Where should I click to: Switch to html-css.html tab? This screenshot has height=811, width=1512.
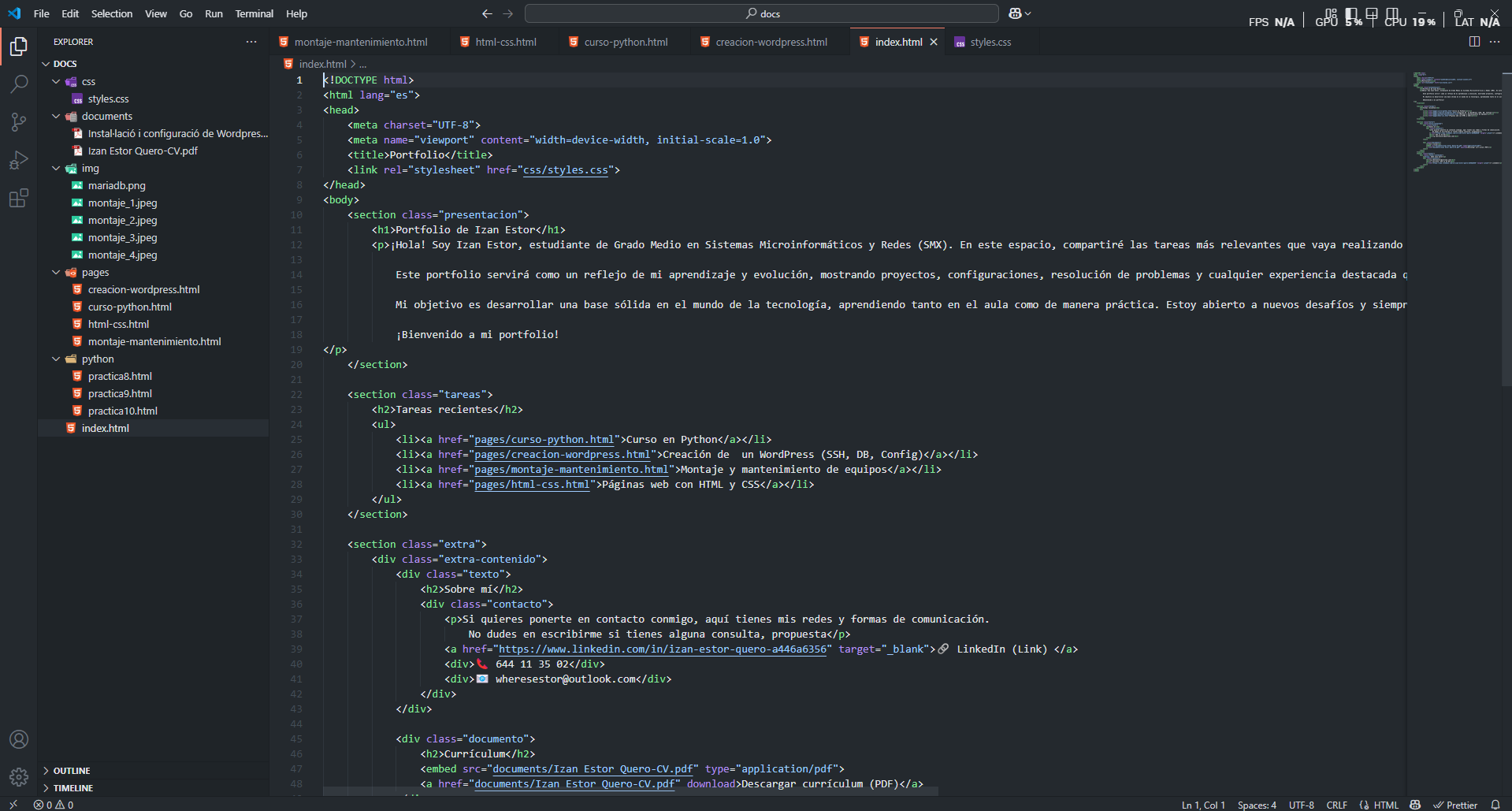(506, 42)
